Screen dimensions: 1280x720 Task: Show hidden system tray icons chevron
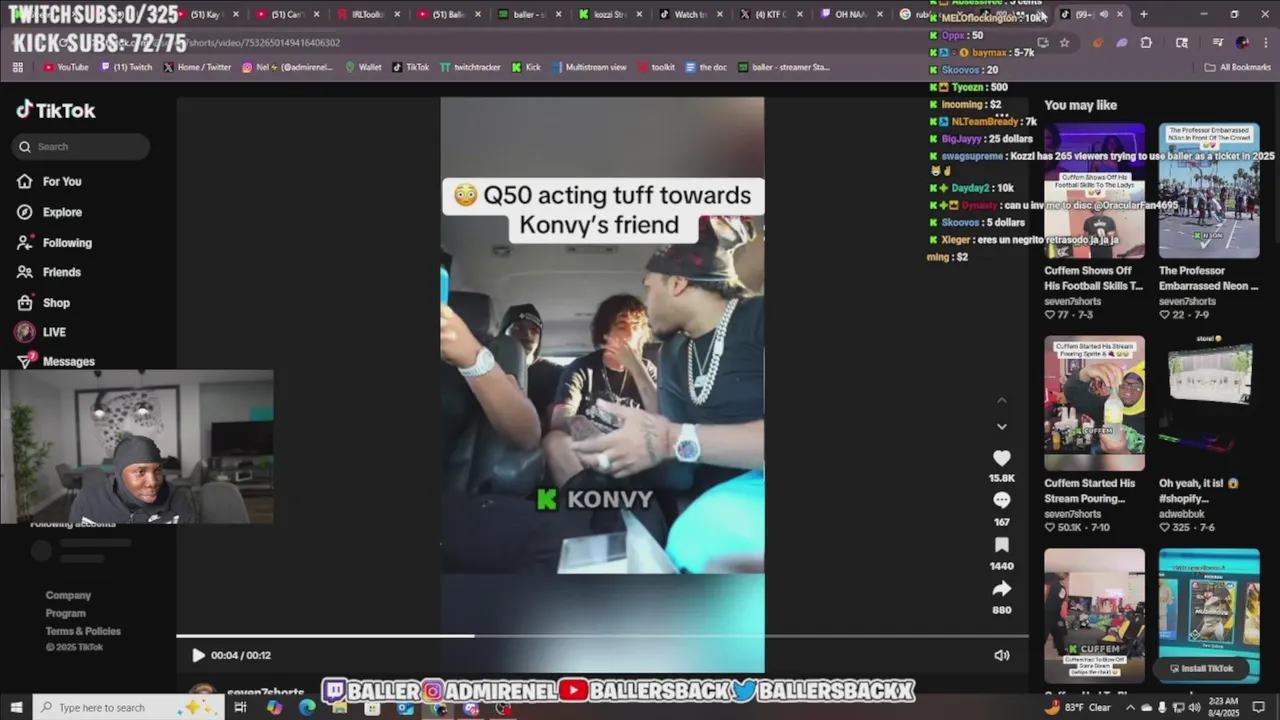point(1129,707)
